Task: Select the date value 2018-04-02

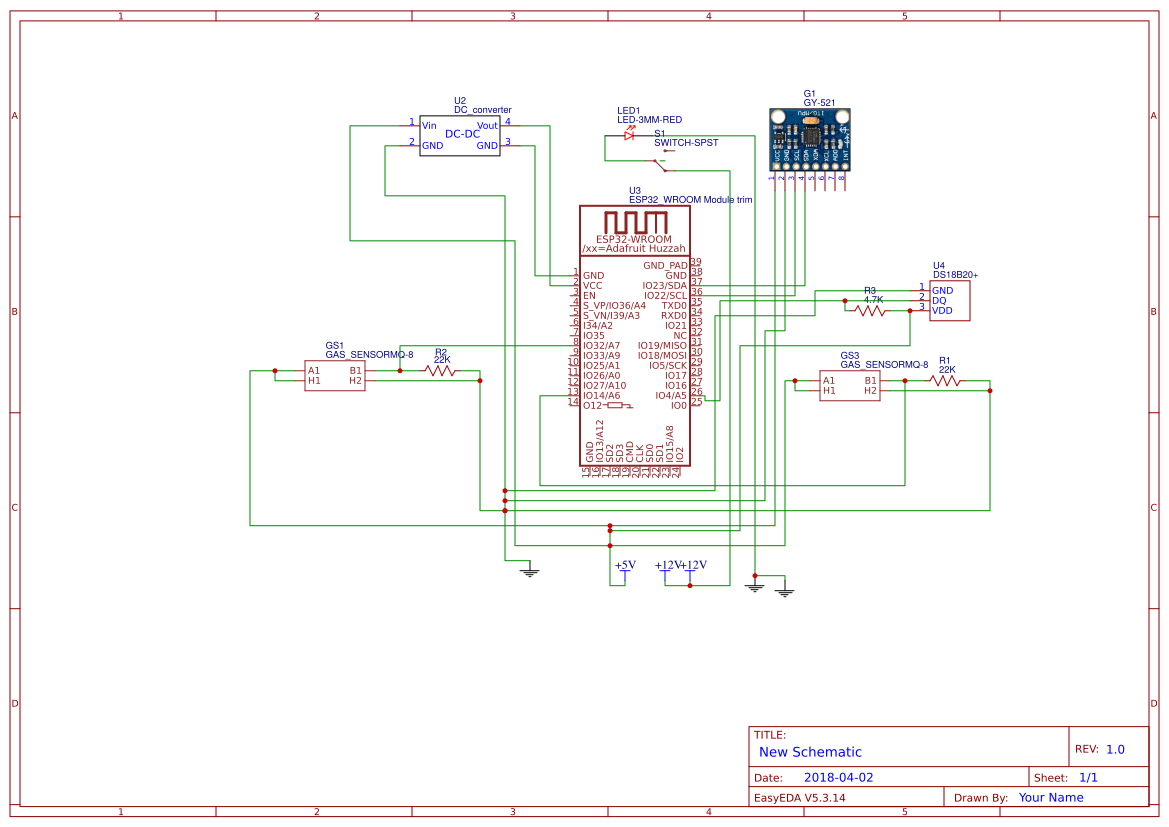Action: pyautogui.click(x=838, y=777)
